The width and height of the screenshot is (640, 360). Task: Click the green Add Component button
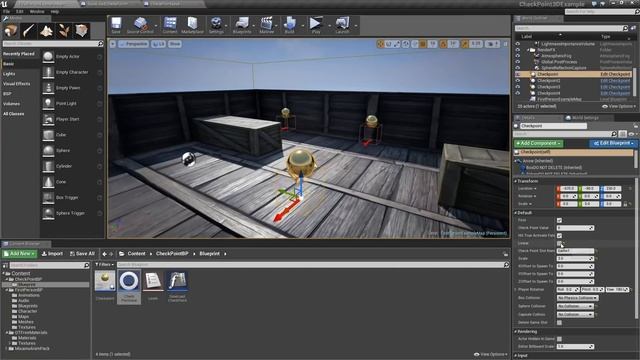(538, 143)
